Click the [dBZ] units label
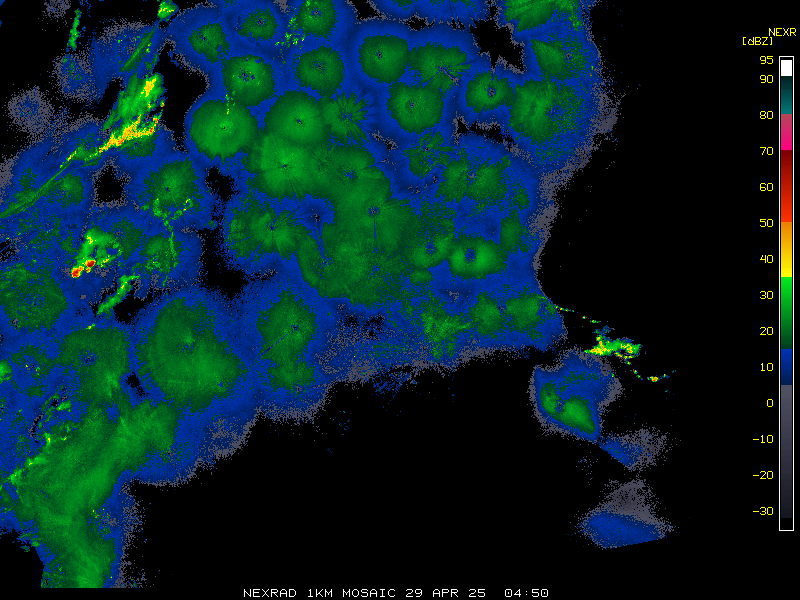 click(757, 41)
